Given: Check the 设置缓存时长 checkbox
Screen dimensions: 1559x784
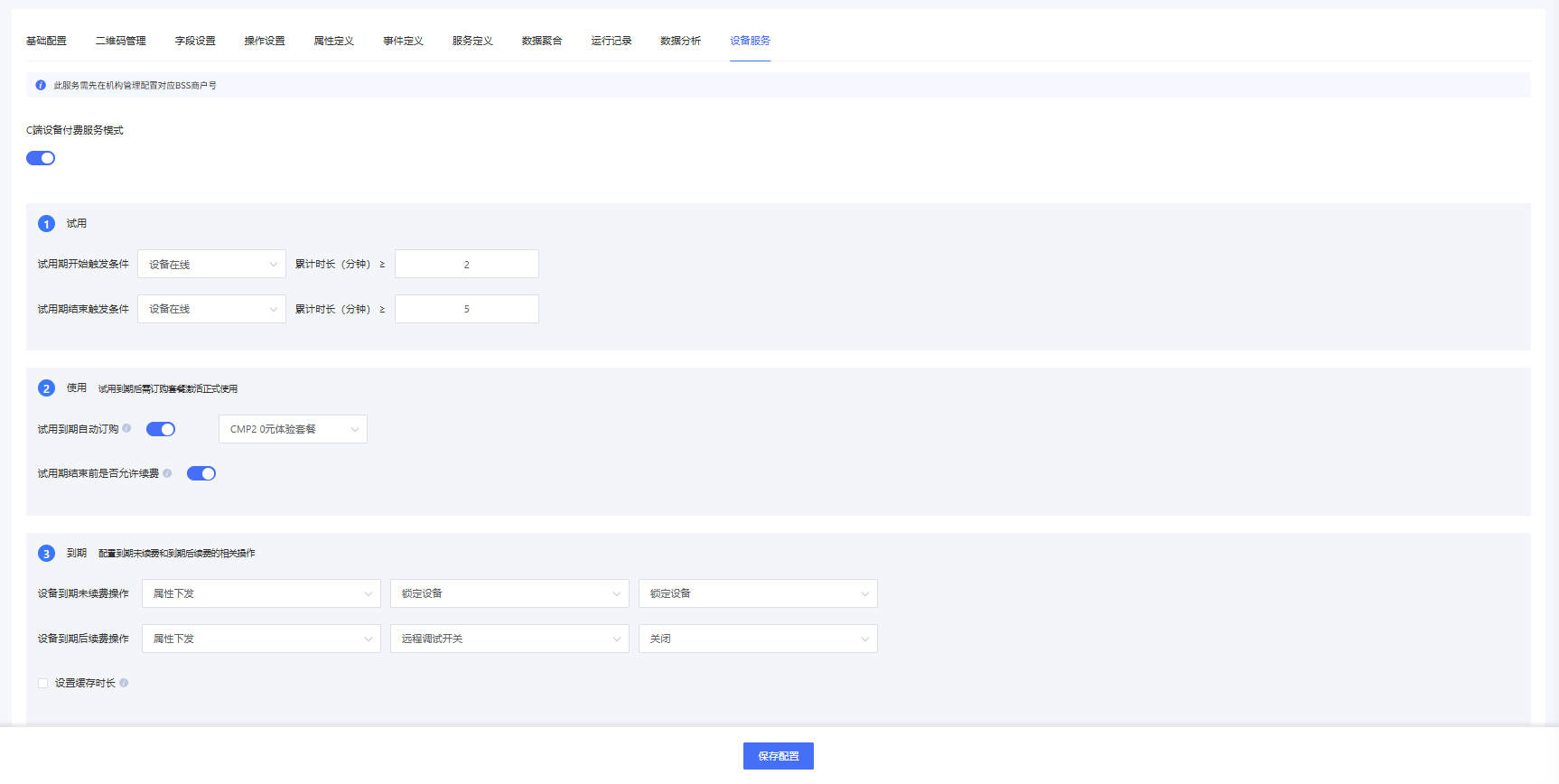Looking at the screenshot, I should click(x=42, y=684).
